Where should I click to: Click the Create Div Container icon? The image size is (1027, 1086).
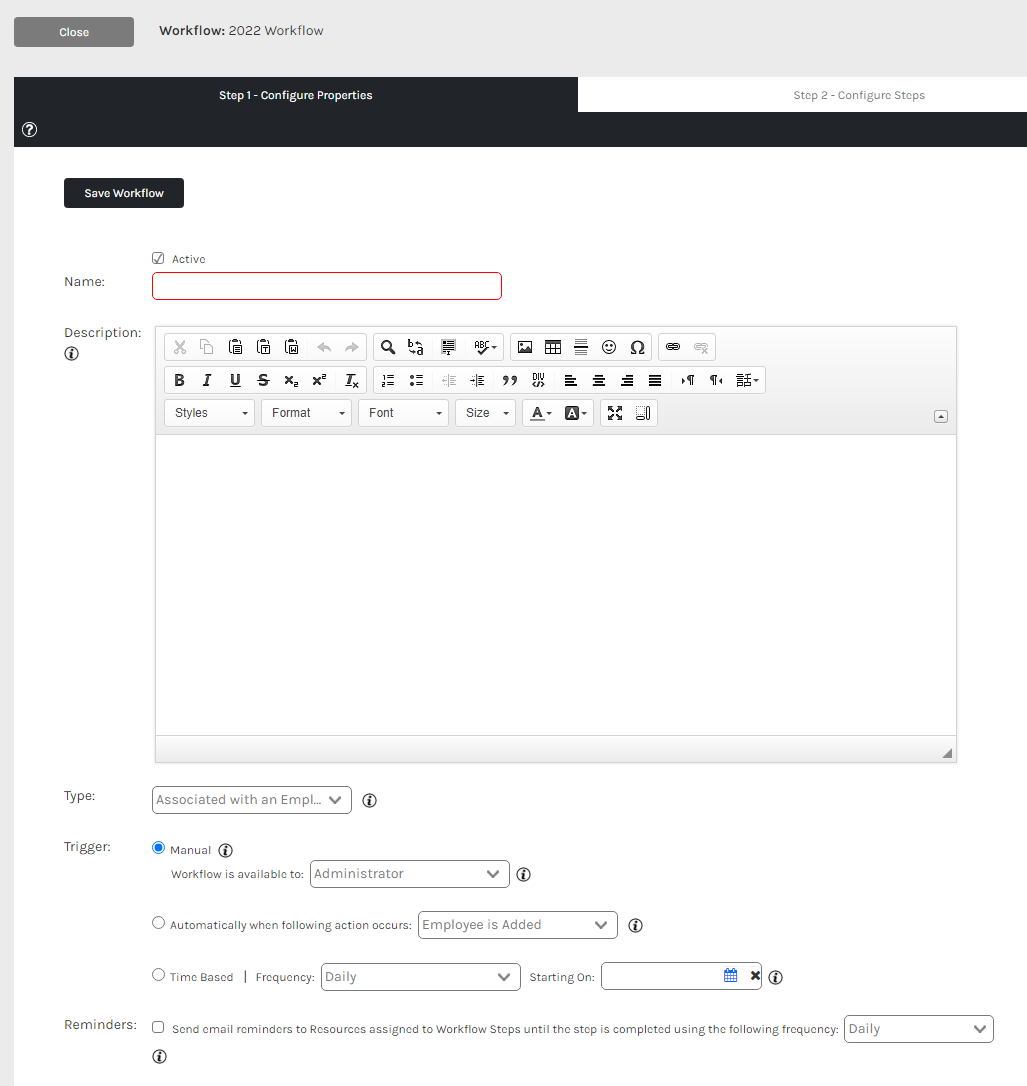coord(538,380)
